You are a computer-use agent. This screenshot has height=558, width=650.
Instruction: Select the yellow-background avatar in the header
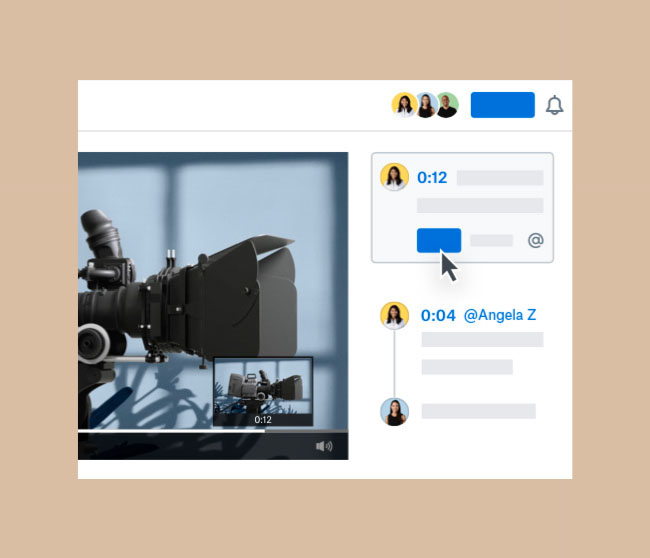click(404, 104)
